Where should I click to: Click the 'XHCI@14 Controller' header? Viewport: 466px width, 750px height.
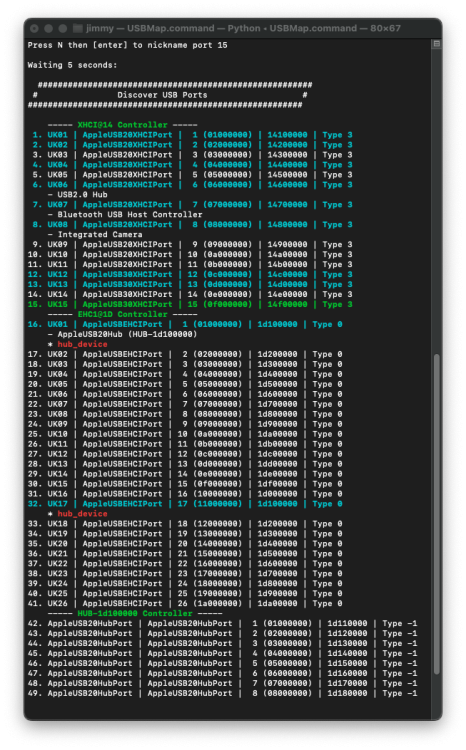click(122, 125)
